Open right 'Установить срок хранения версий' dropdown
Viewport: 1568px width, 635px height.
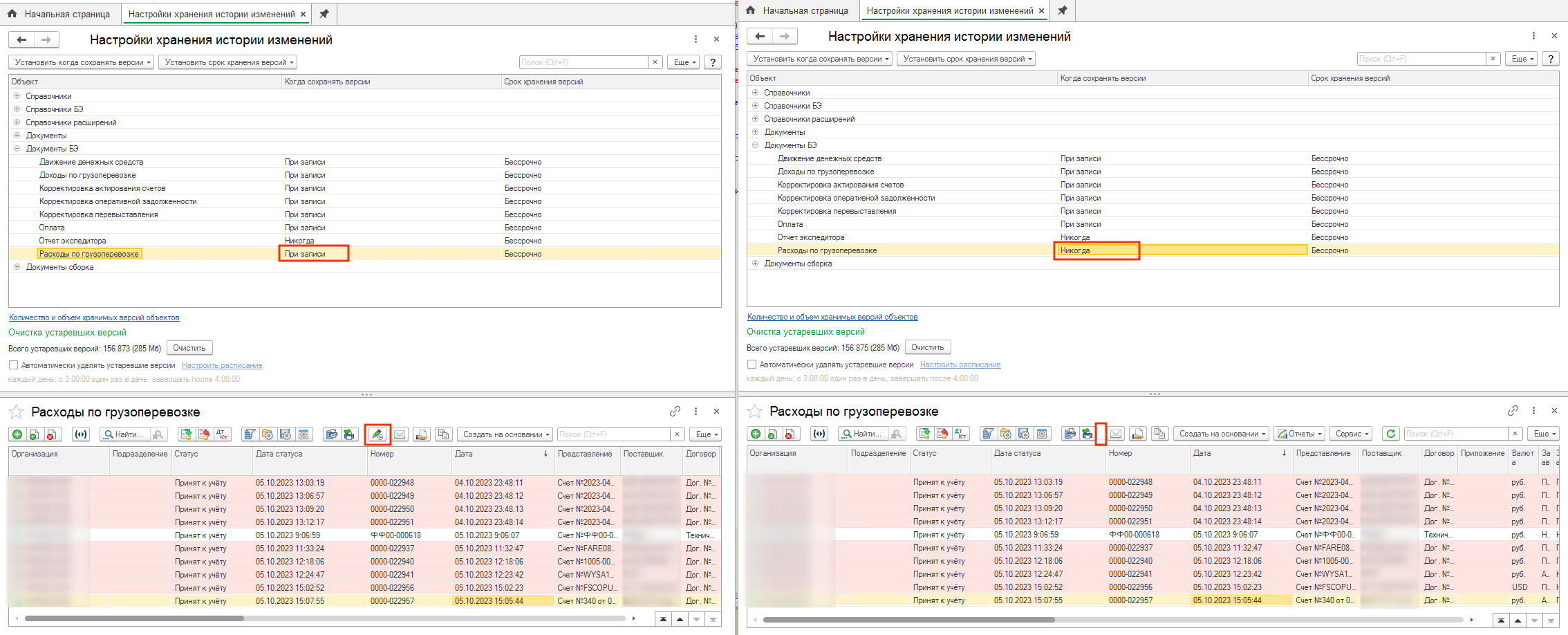[x=966, y=59]
